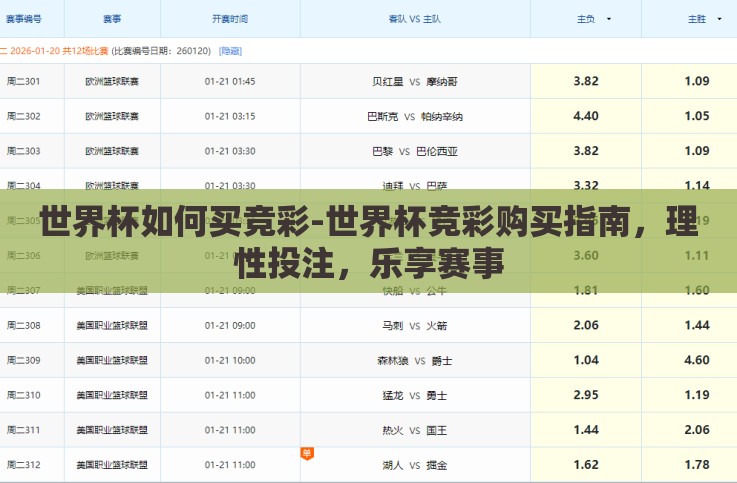Select match number 周二309
The image size is (737, 483).
tap(24, 360)
